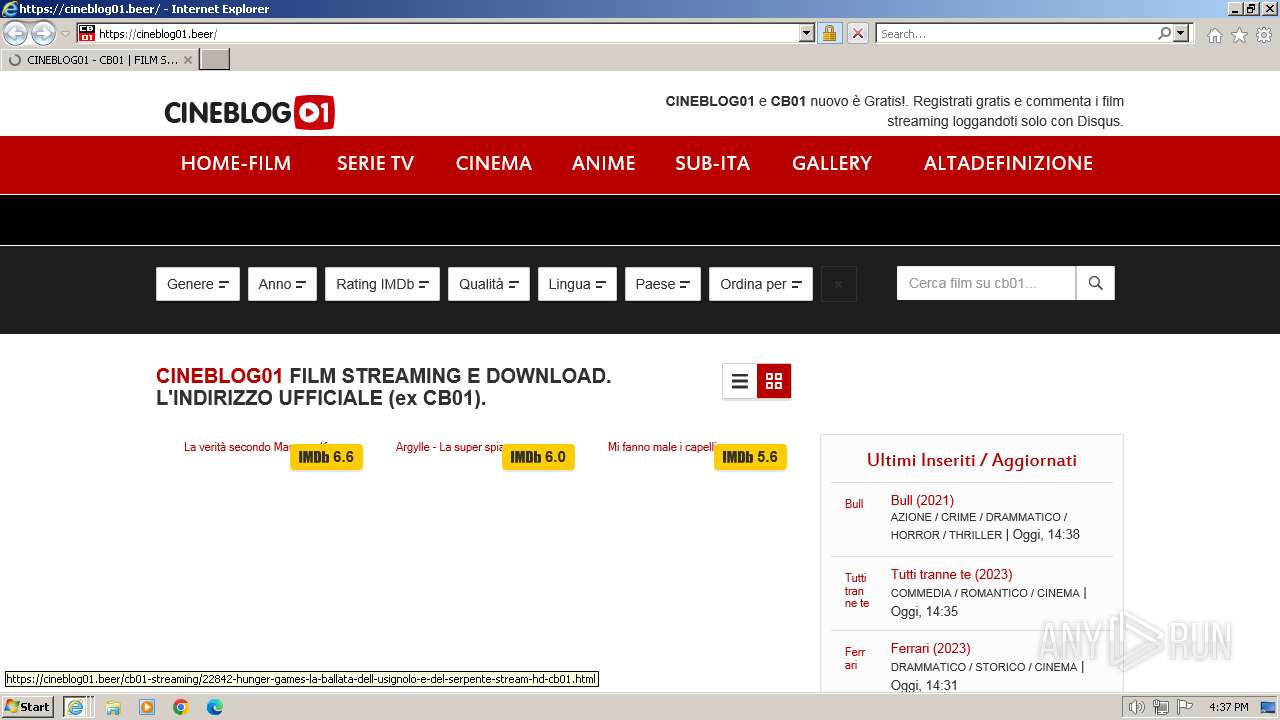Launch Chrome from the taskbar

tap(181, 707)
